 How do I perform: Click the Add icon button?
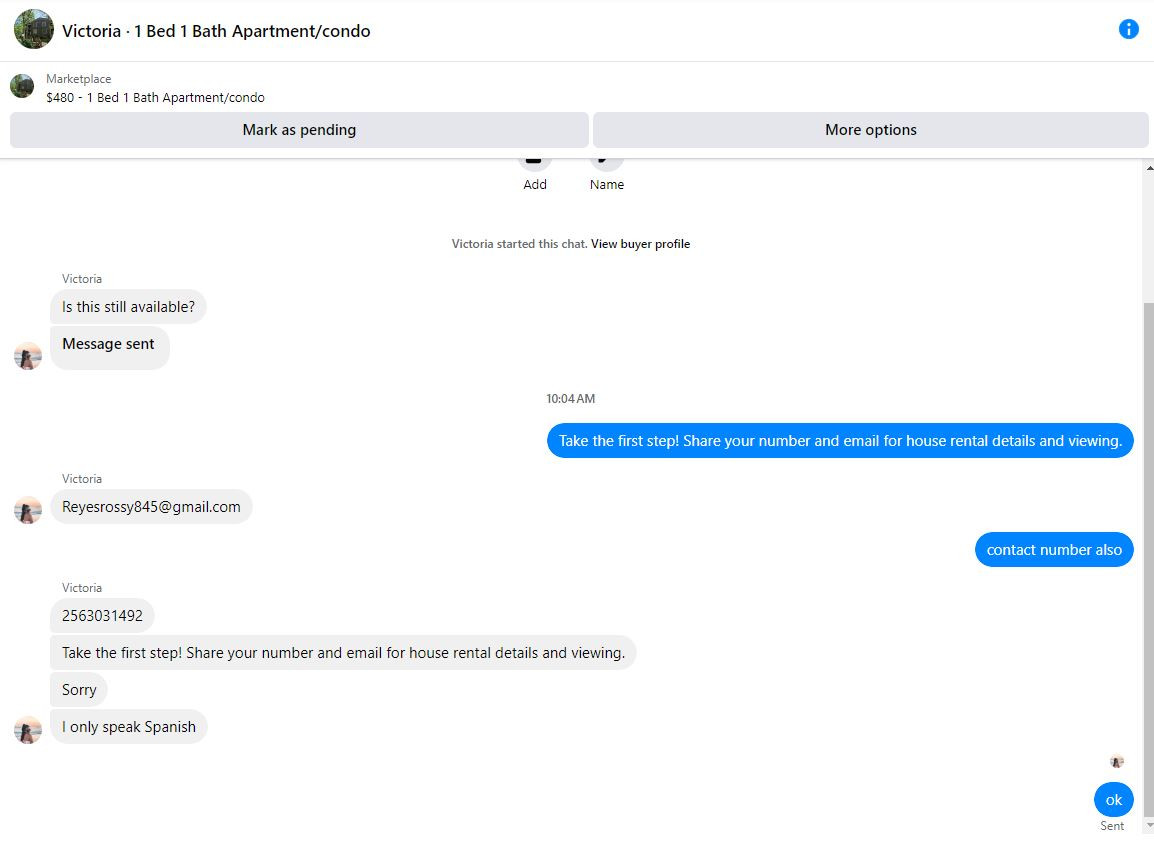(535, 162)
